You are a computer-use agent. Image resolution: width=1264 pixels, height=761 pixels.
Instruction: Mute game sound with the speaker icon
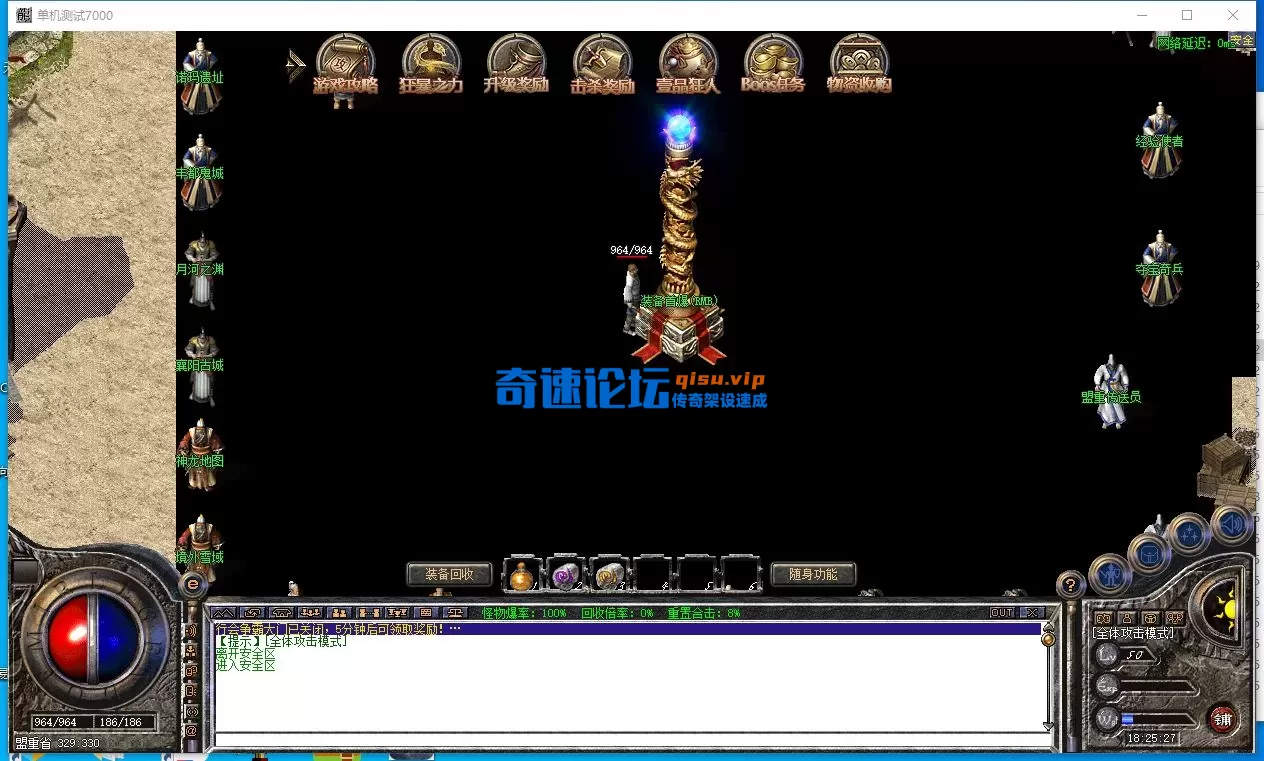tap(1233, 524)
